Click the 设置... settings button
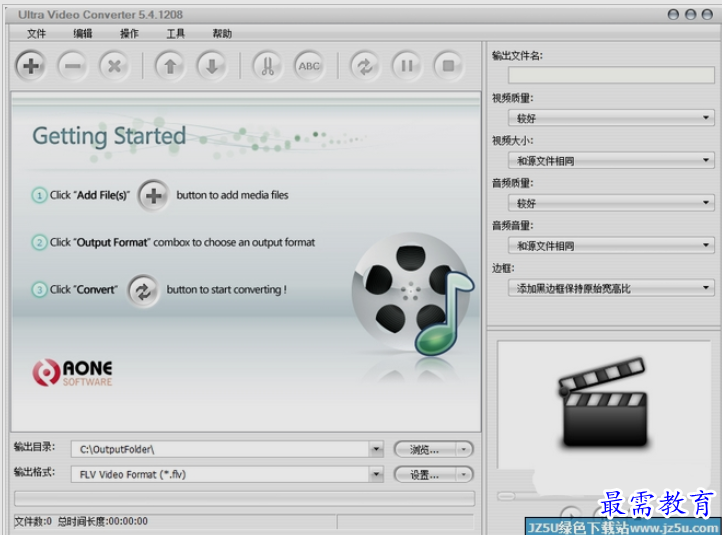Viewport: 722px width, 535px height. tap(425, 474)
